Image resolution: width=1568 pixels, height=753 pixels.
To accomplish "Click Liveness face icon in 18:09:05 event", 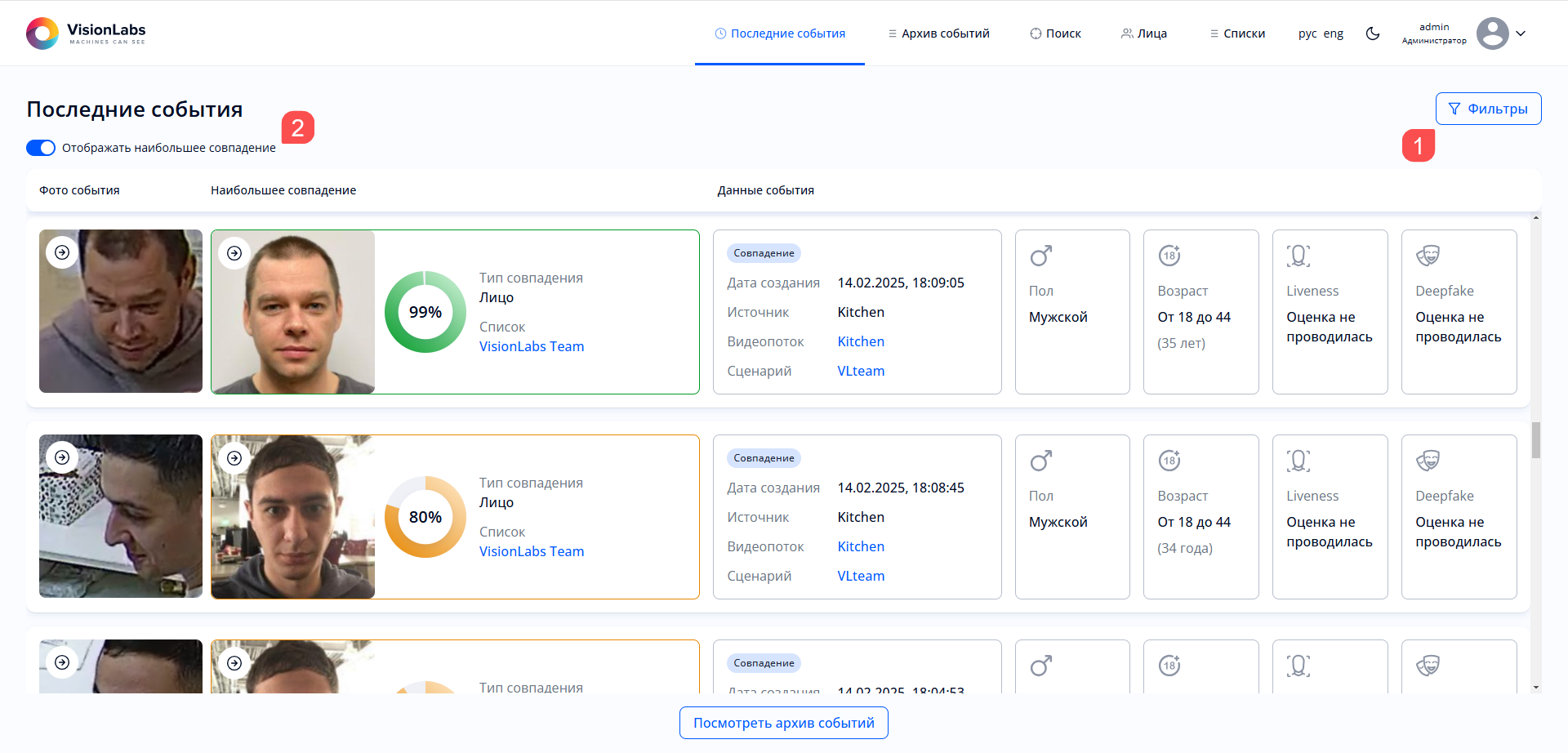I will tap(1298, 256).
